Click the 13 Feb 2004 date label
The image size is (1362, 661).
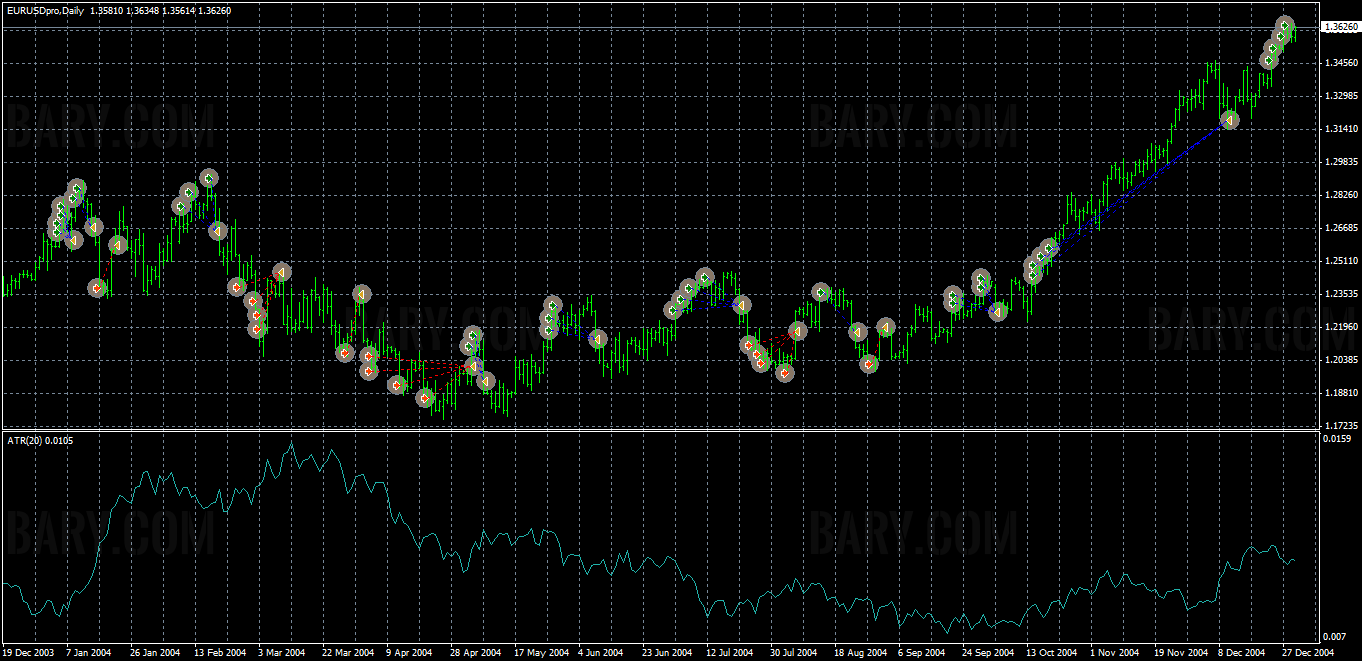(219, 652)
